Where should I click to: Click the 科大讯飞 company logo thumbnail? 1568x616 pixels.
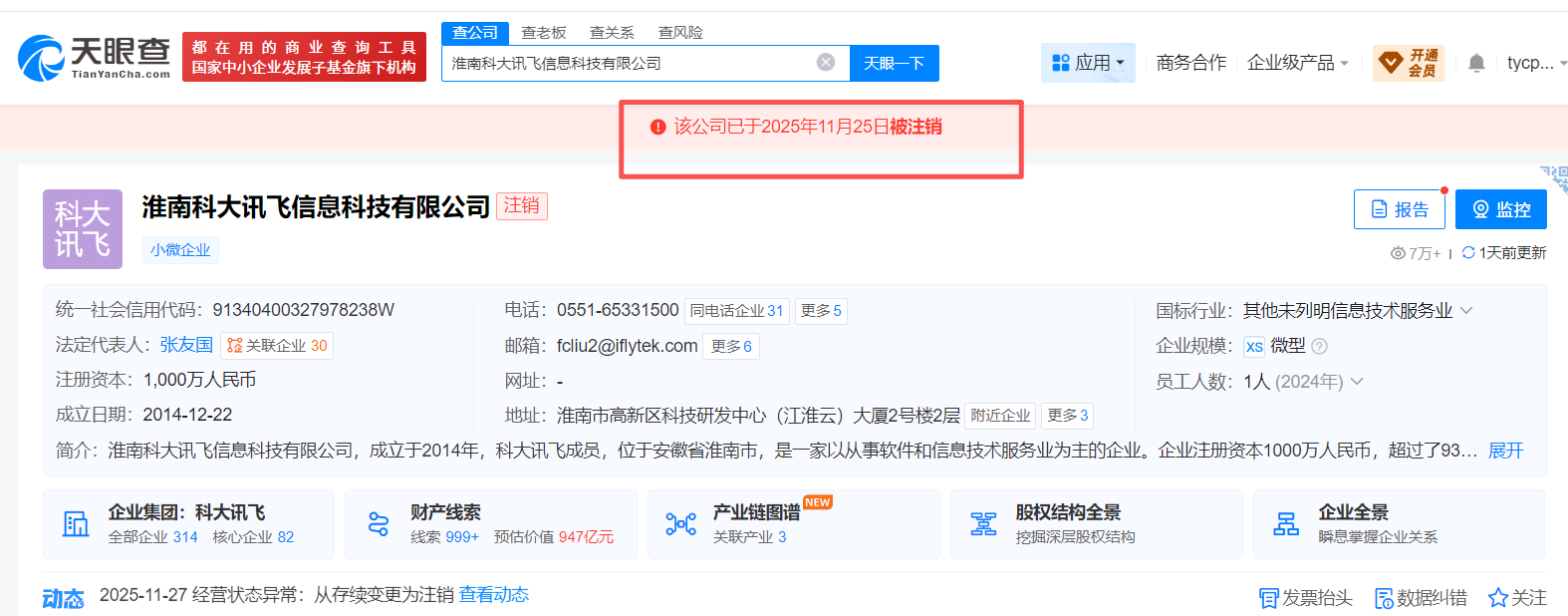point(83,229)
